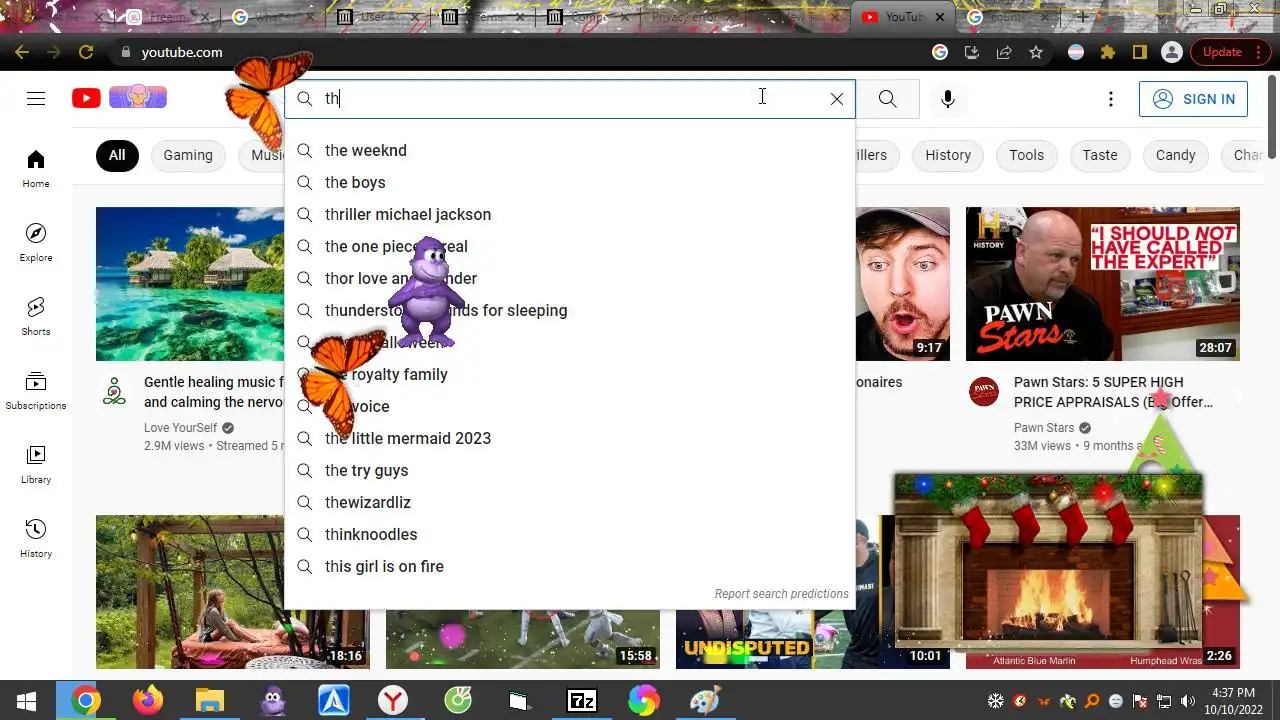1280x720 pixels.
Task: Choose the suggestion 'the boys'
Action: tap(570, 182)
